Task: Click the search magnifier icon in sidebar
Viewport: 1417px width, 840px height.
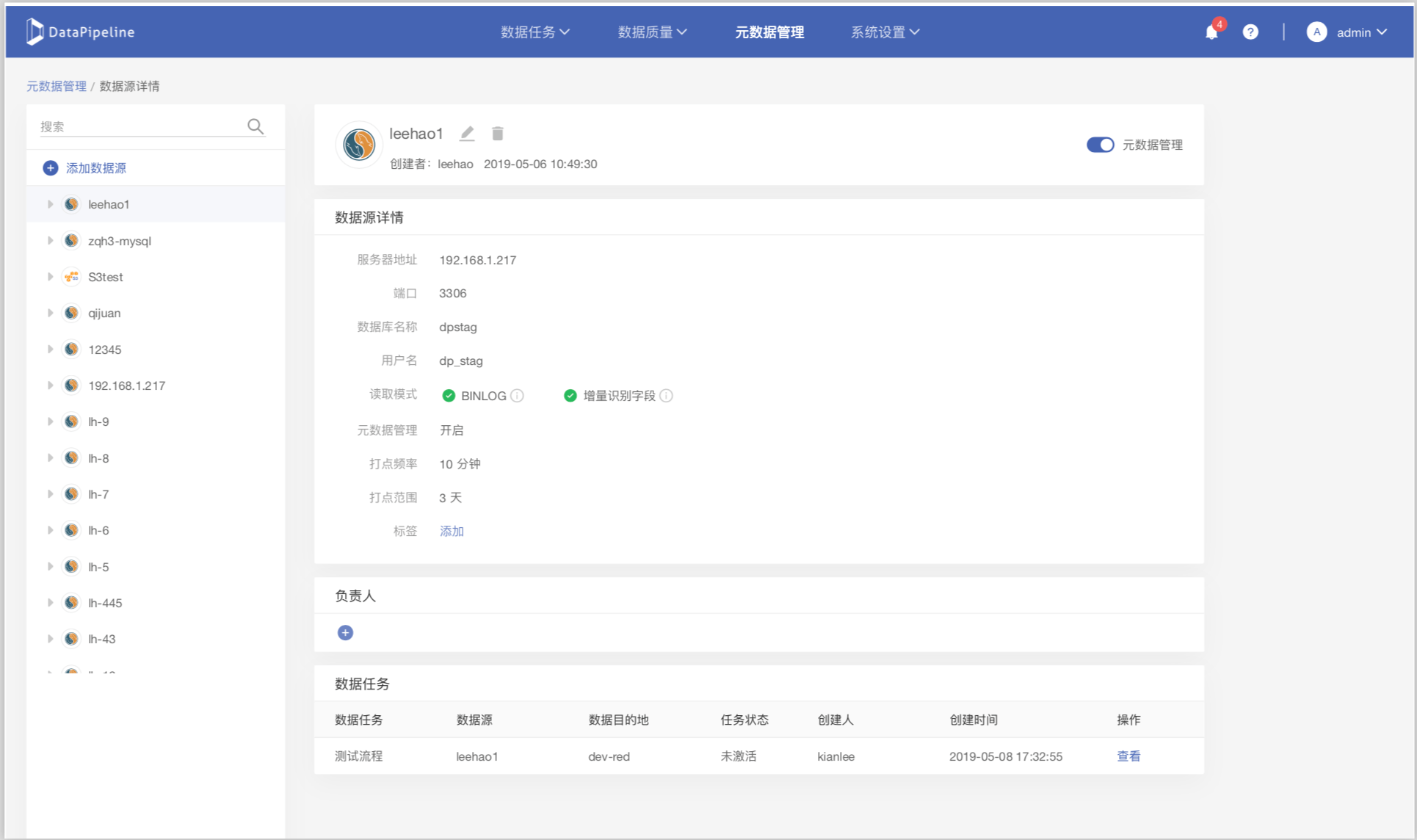Action: pyautogui.click(x=255, y=126)
